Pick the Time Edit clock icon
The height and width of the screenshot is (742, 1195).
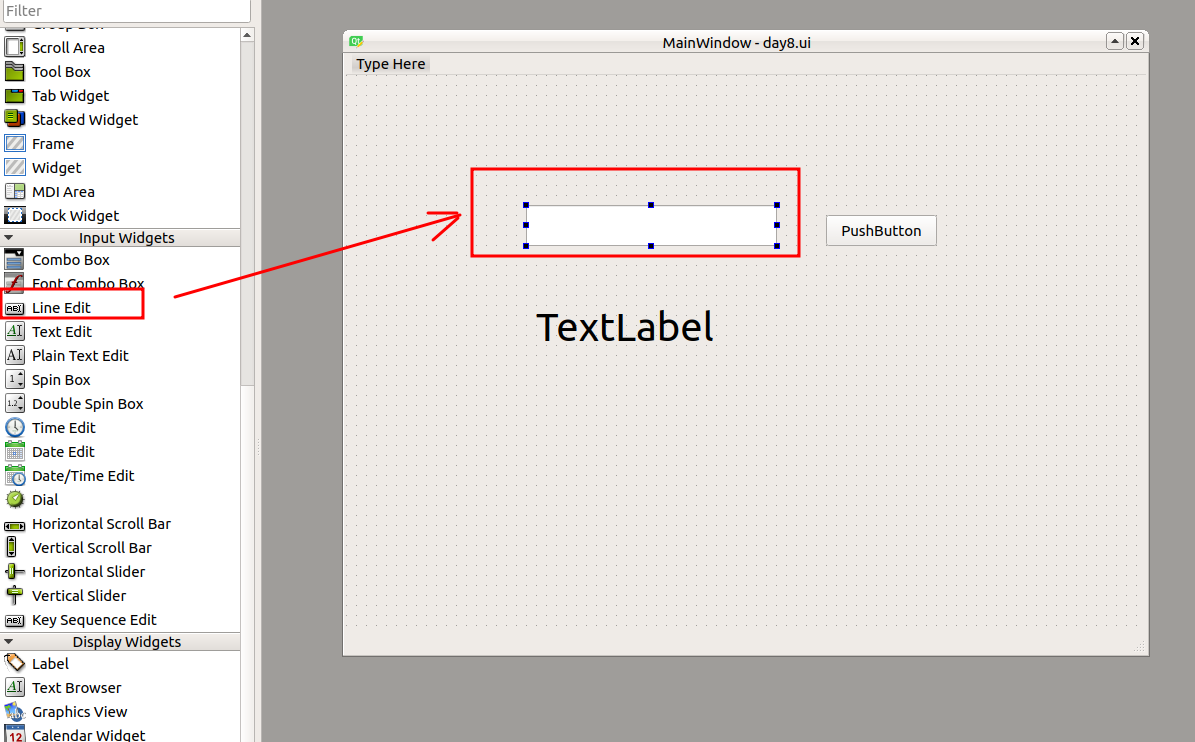[15, 428]
